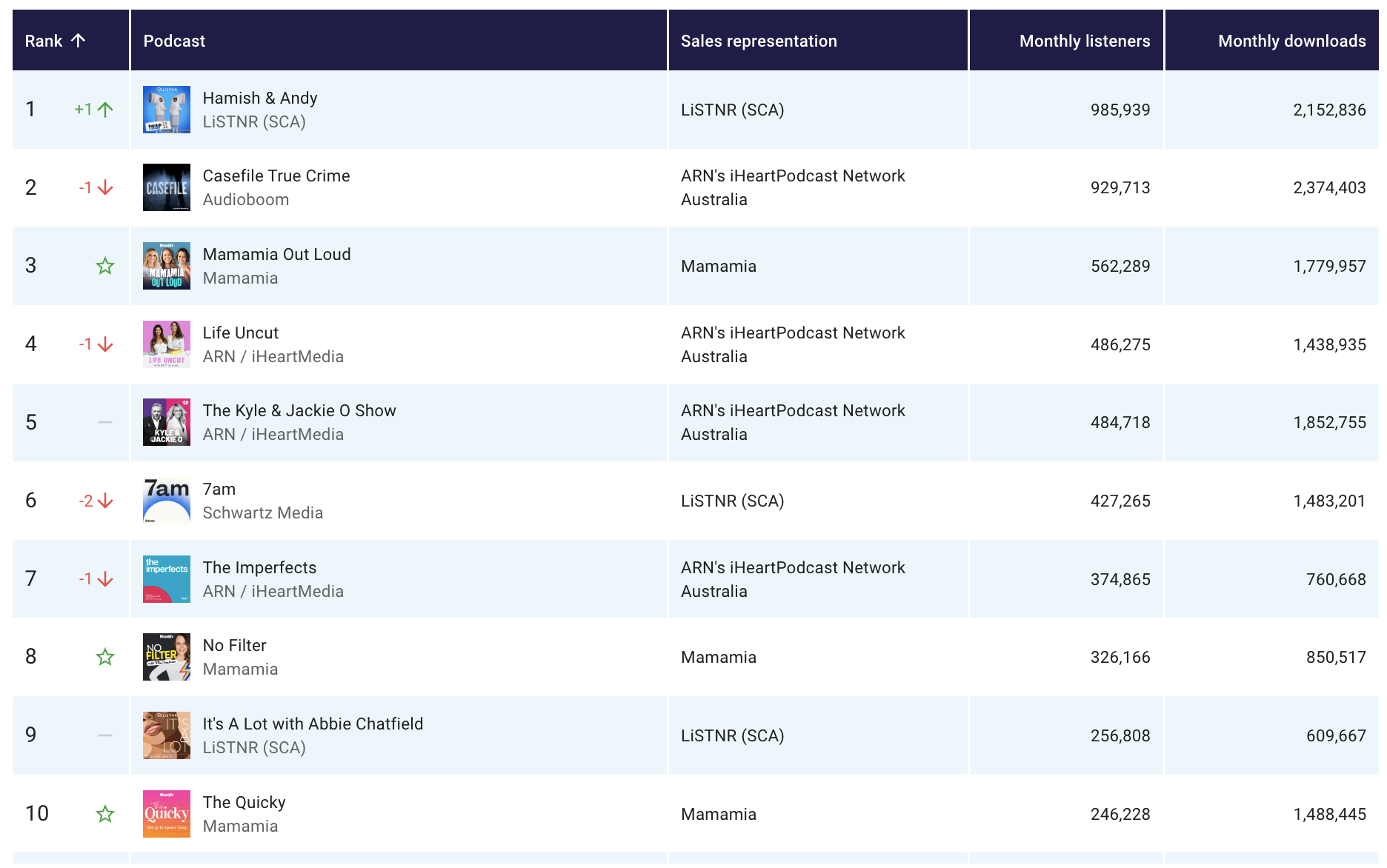Click the red down arrow for Casefile True Crime
The height and width of the screenshot is (868, 1387).
pyautogui.click(x=106, y=188)
